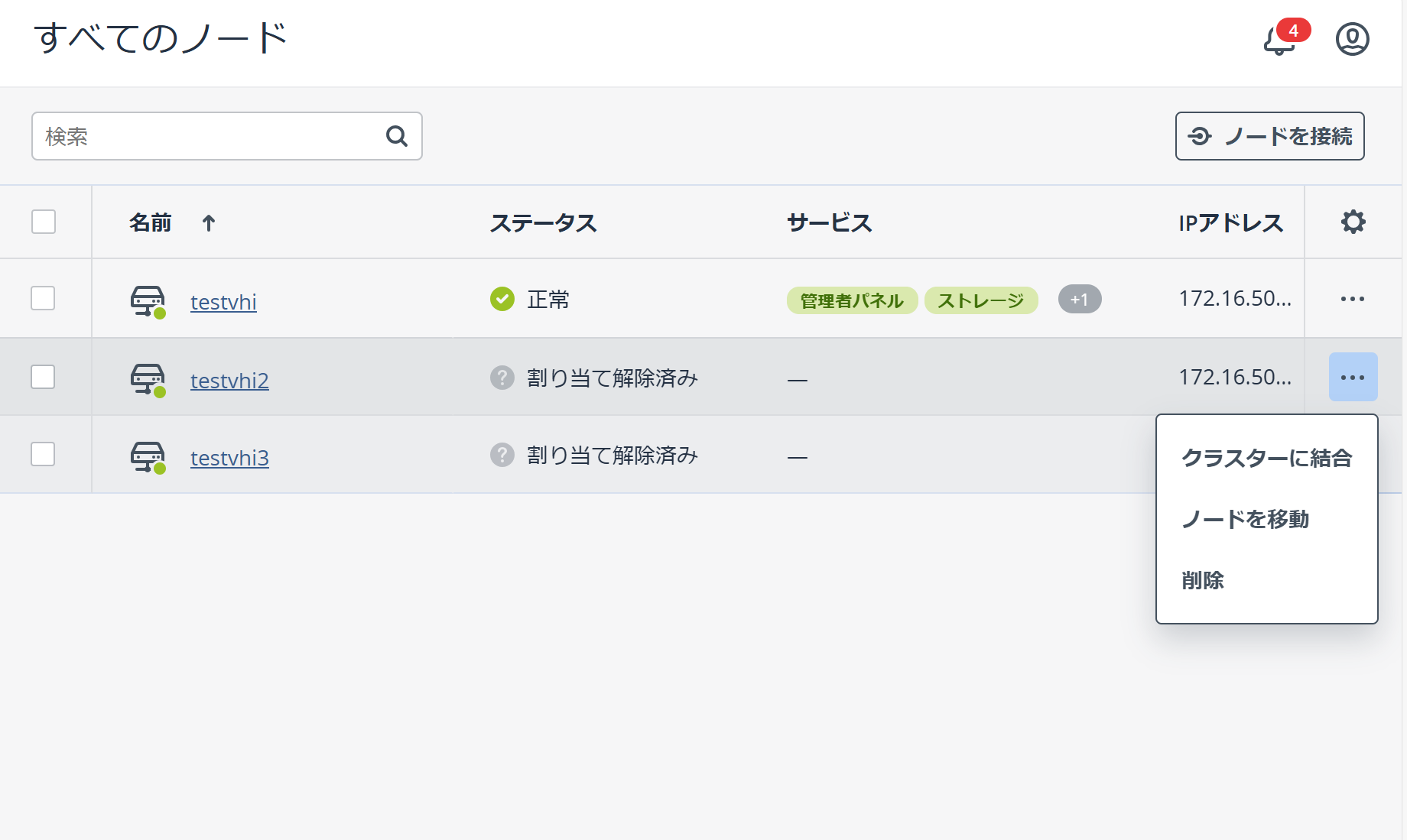Click the green healthy status icon for testvhi

pos(502,299)
